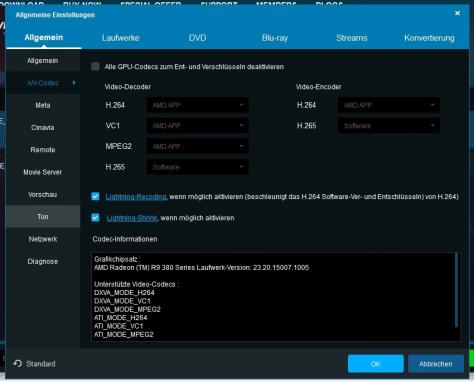Reset settings via the Standard icon
The height and width of the screenshot is (382, 474).
[18, 364]
